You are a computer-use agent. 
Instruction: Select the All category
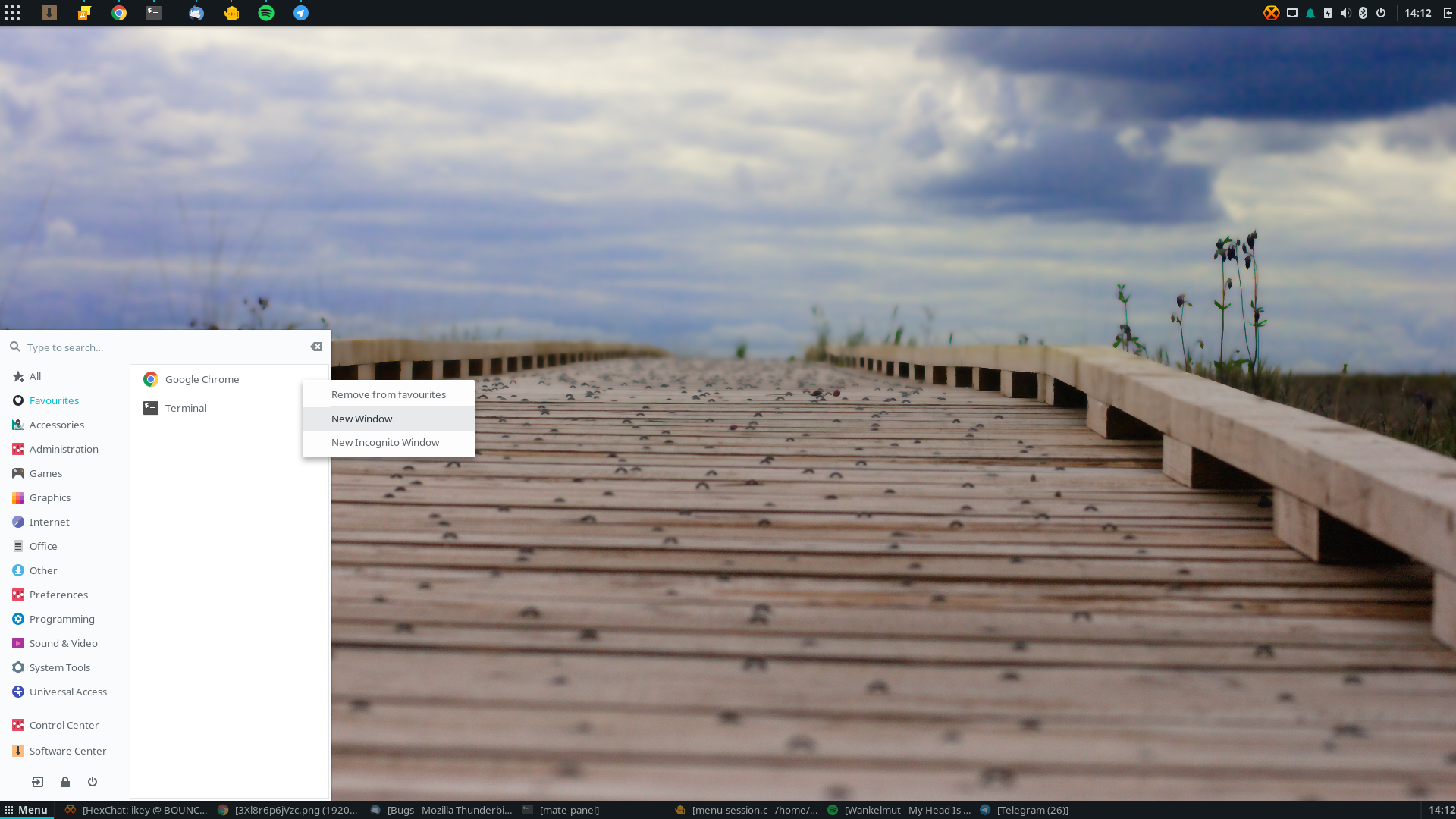click(x=65, y=376)
